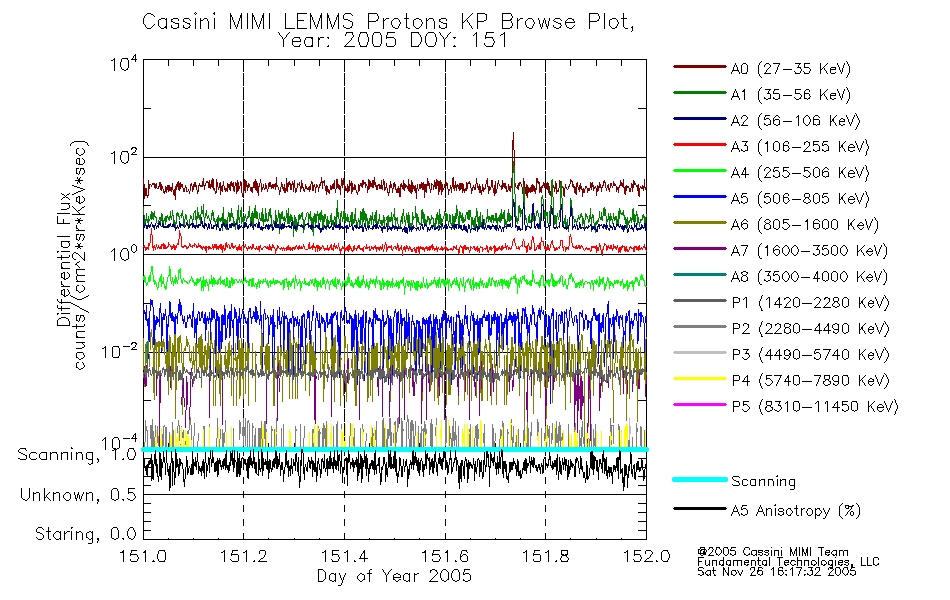950x600 pixels.
Task: Click the '@2005 Cassini MIMI Team' credit text
Action: click(x=773, y=552)
